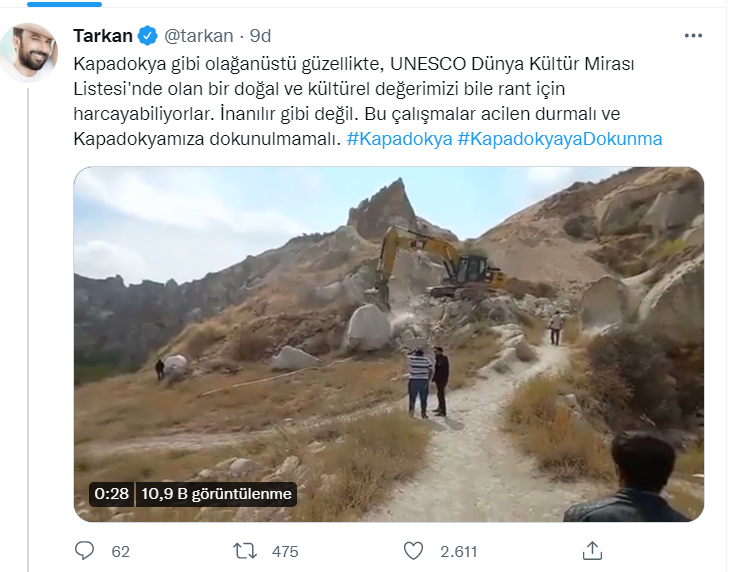Click the Tarkan display name
The height and width of the screenshot is (572, 735).
point(103,36)
